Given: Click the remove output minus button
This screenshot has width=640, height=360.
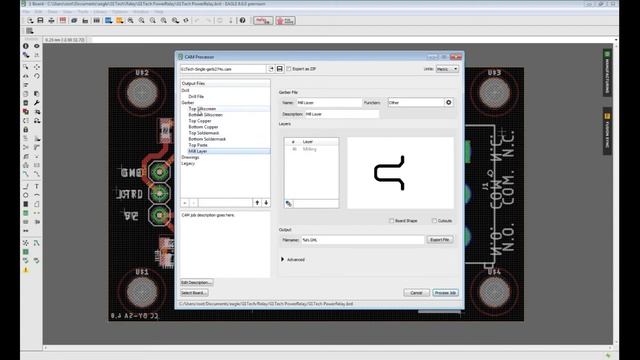Looking at the screenshot, I should tap(194, 203).
